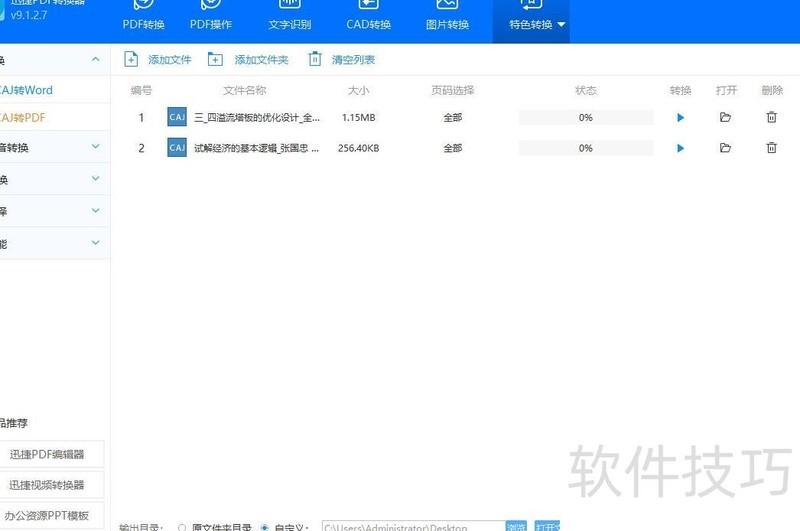Click the 添加文件夹 text button

(x=261, y=60)
